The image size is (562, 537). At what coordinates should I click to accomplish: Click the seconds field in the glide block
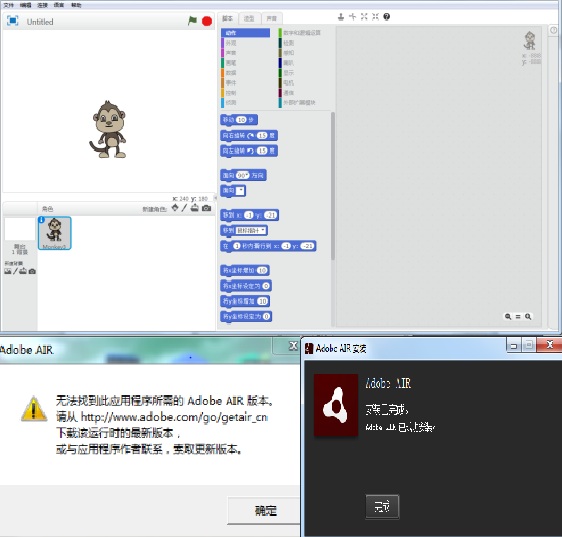237,246
